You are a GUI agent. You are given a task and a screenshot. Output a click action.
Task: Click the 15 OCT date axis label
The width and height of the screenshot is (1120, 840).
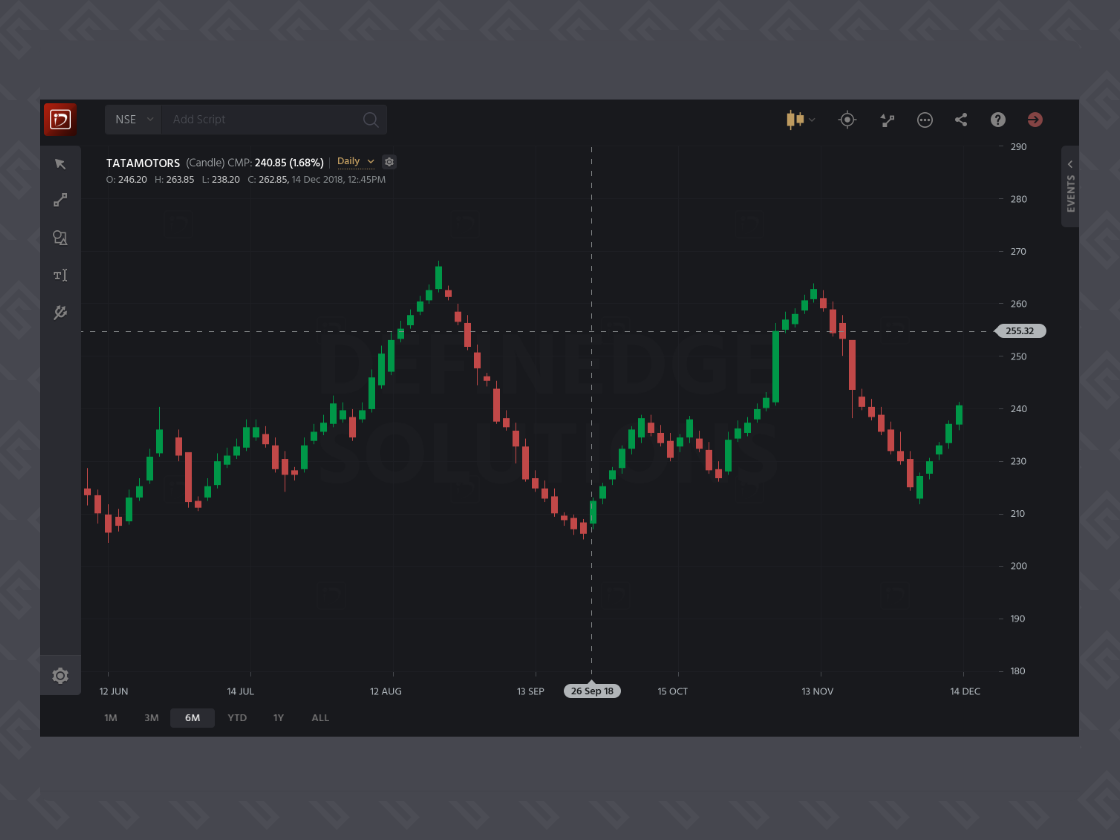click(x=673, y=691)
